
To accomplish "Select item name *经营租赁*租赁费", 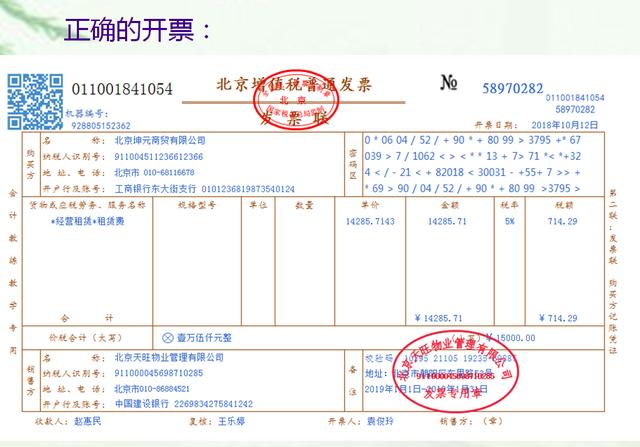I will [x=87, y=221].
